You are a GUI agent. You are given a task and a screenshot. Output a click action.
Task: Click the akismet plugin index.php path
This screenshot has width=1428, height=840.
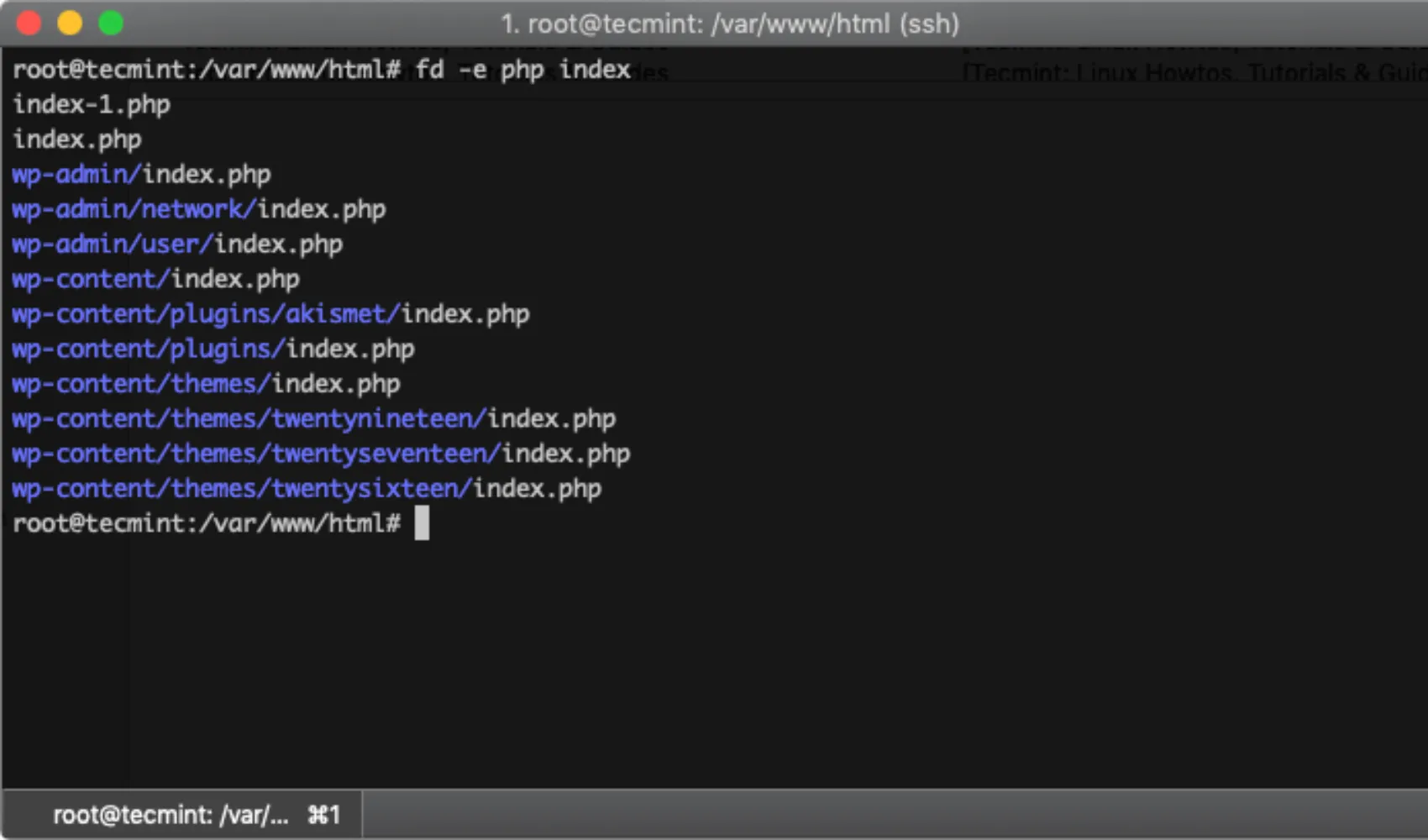click(270, 314)
